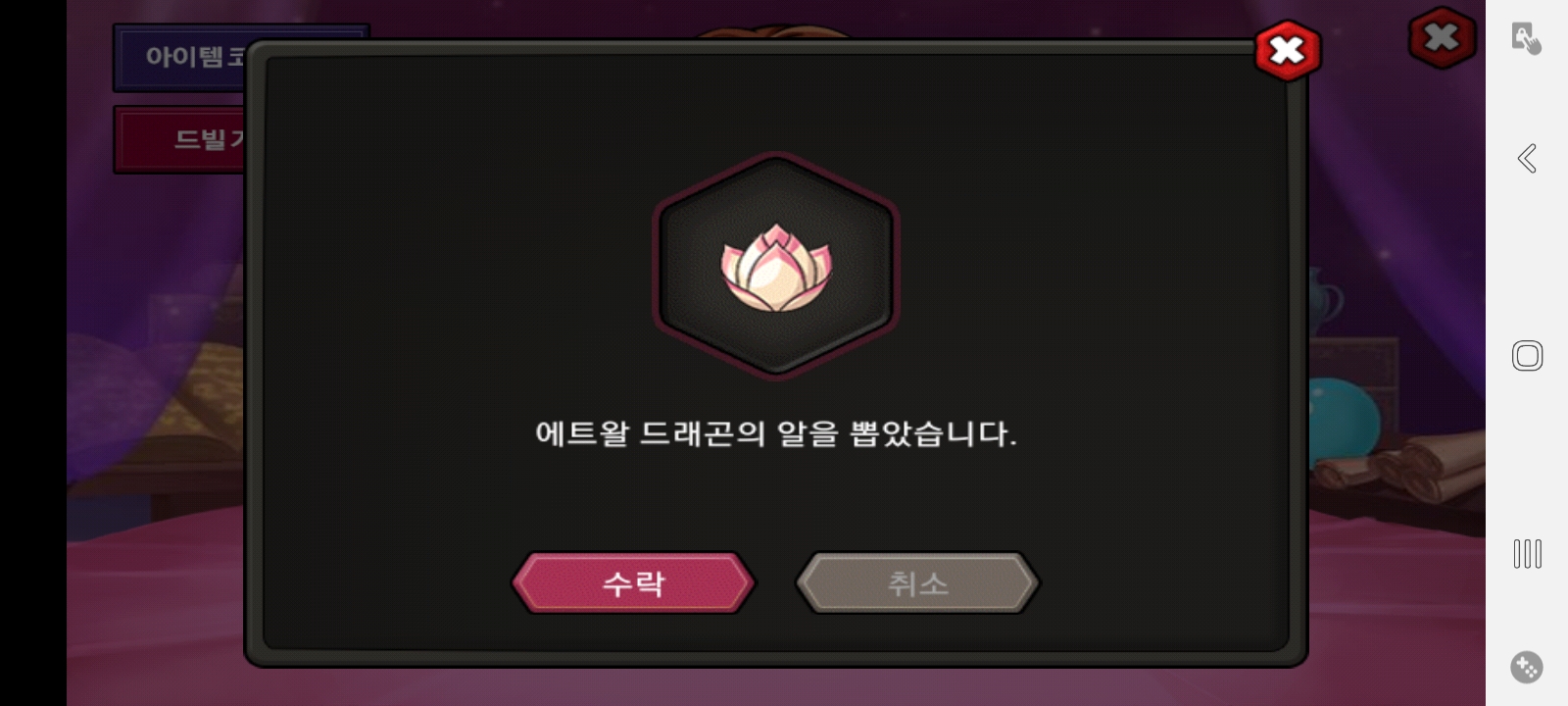Select the red 드빌 button in the background
The width and height of the screenshot is (1568, 706).
[181, 139]
